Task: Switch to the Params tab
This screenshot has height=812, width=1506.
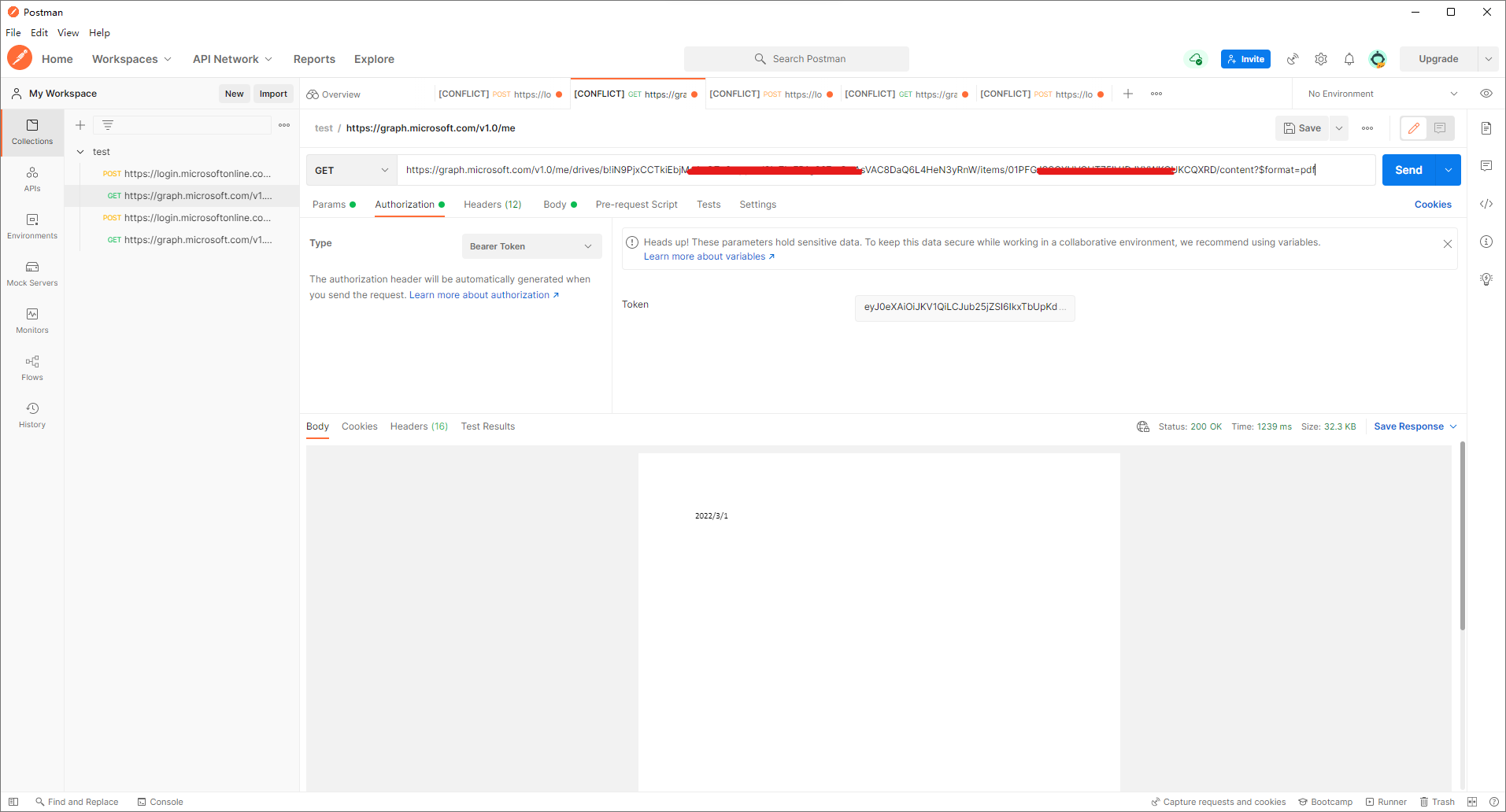Action: click(x=334, y=205)
